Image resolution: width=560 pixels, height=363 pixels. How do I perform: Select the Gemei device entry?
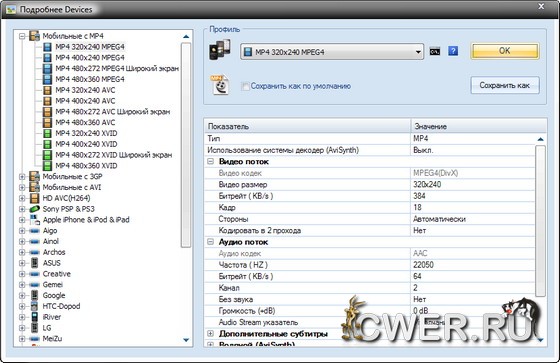[52, 284]
